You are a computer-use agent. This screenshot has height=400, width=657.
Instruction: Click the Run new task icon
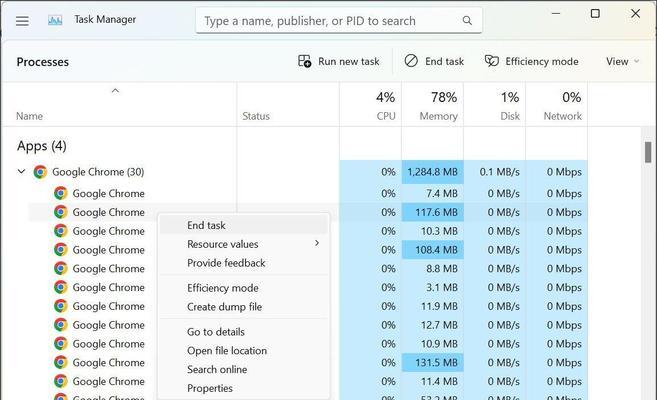coord(305,61)
